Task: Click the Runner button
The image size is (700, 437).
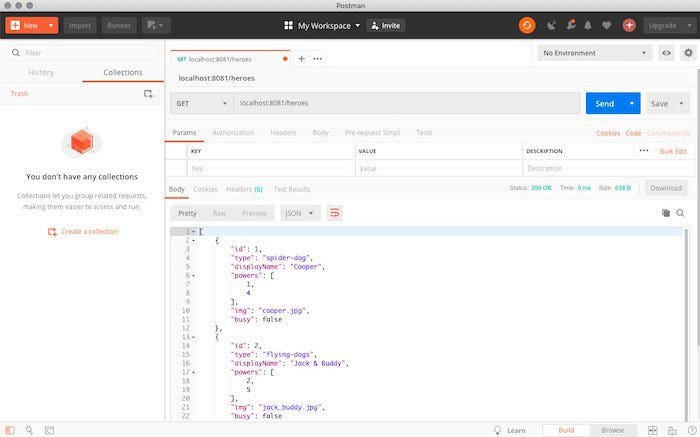Action: [x=119, y=25]
